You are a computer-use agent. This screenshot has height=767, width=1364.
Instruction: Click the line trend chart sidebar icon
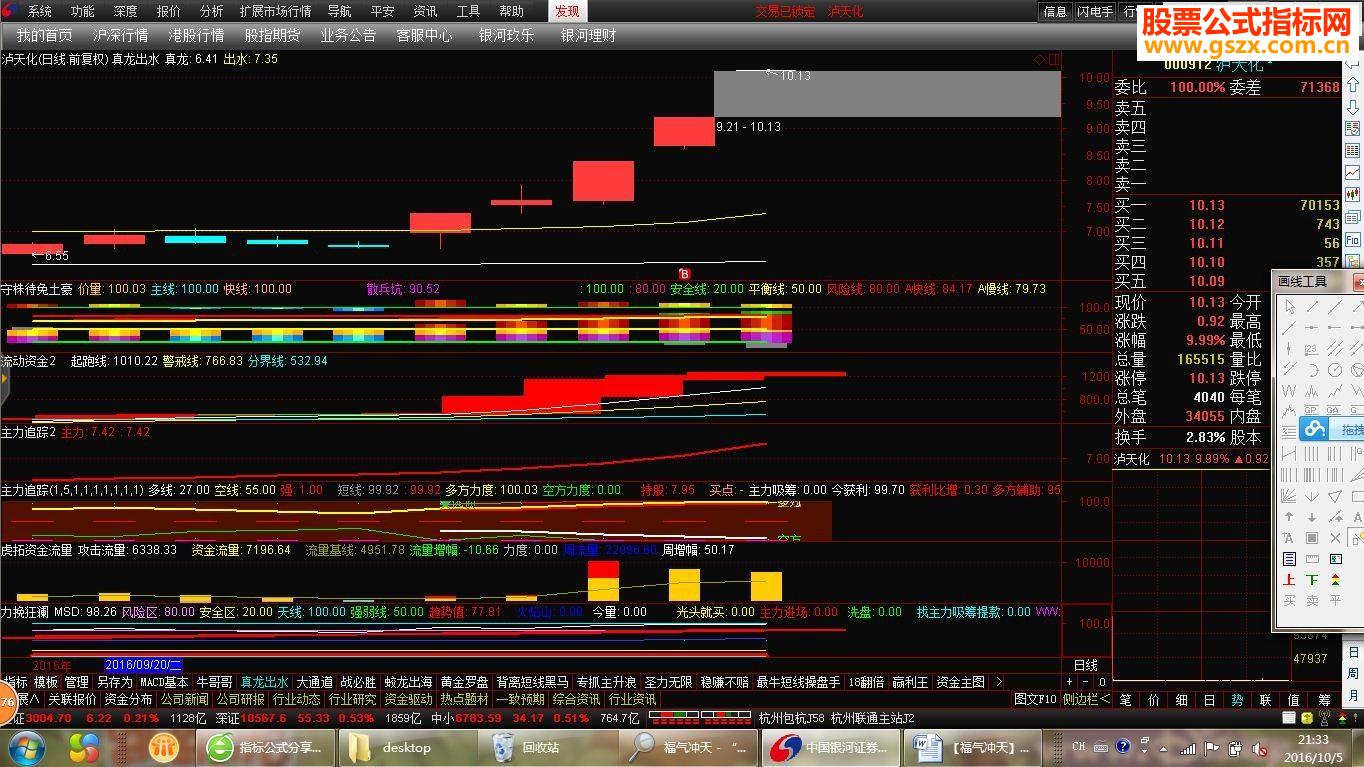pyautogui.click(x=1353, y=173)
